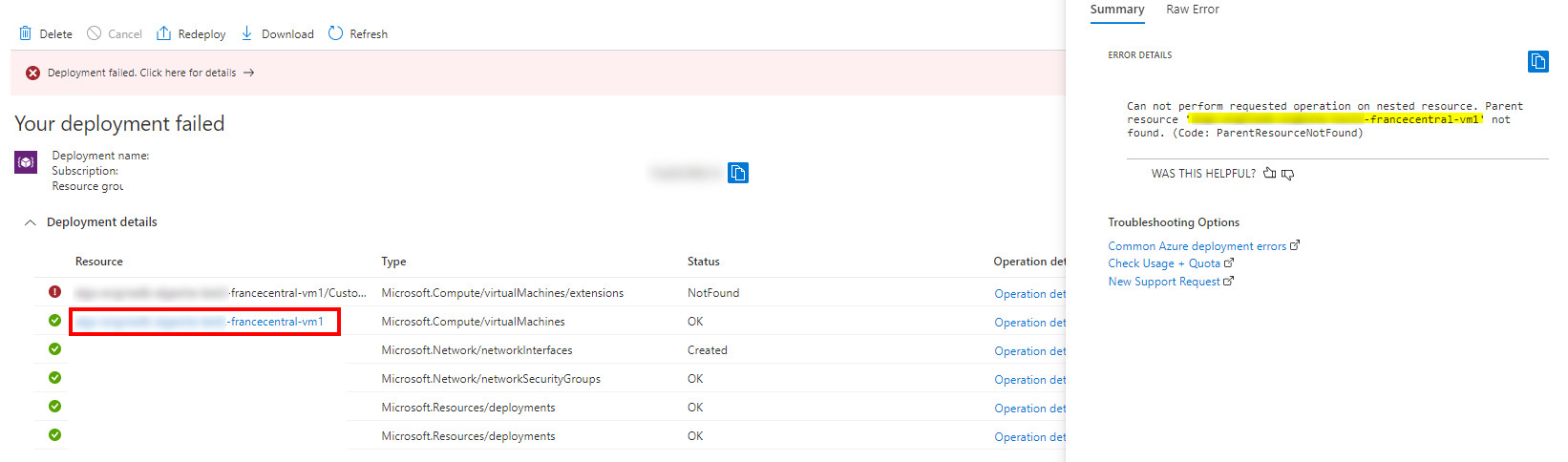Click the Status column header
The height and width of the screenshot is (462, 1568).
[x=704, y=262]
